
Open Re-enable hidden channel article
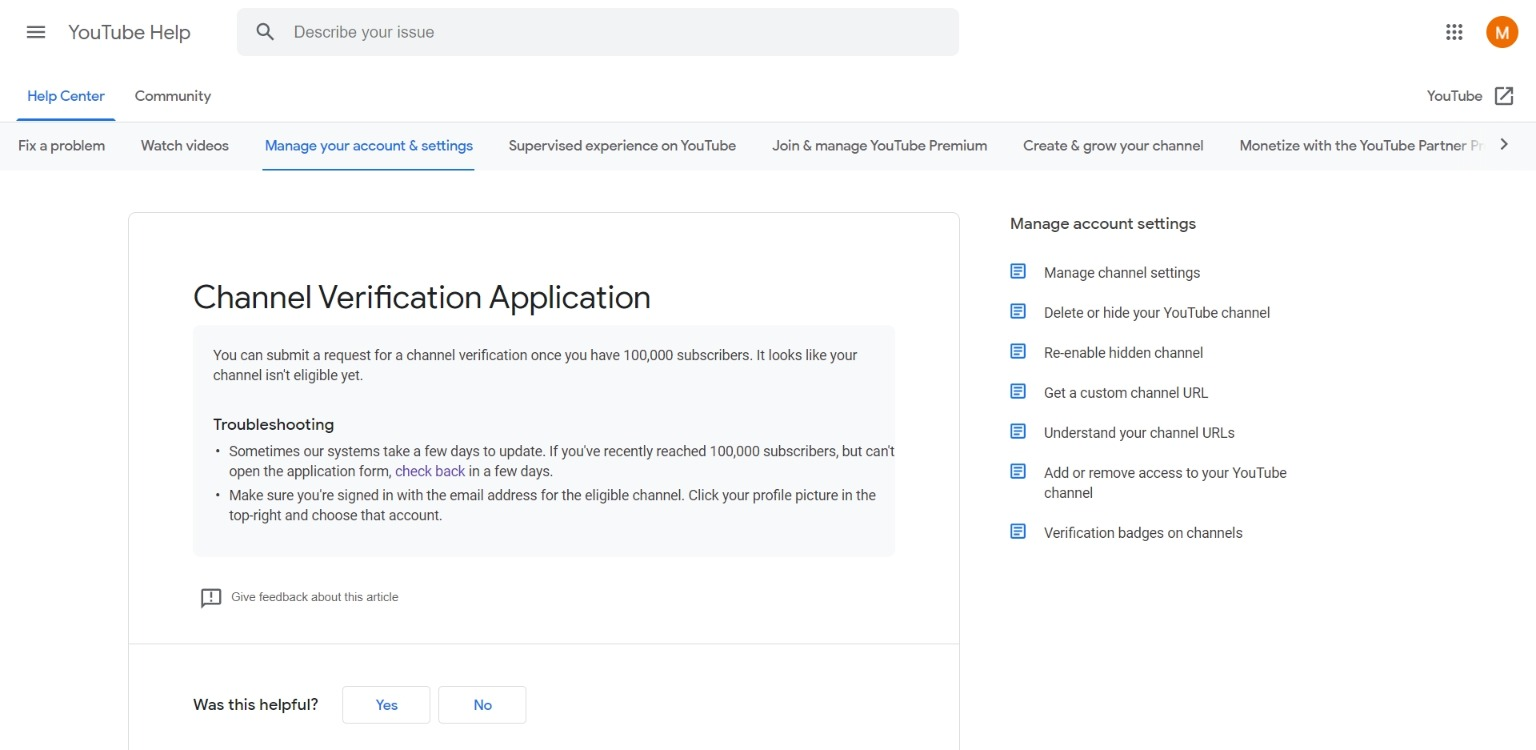pos(1124,353)
